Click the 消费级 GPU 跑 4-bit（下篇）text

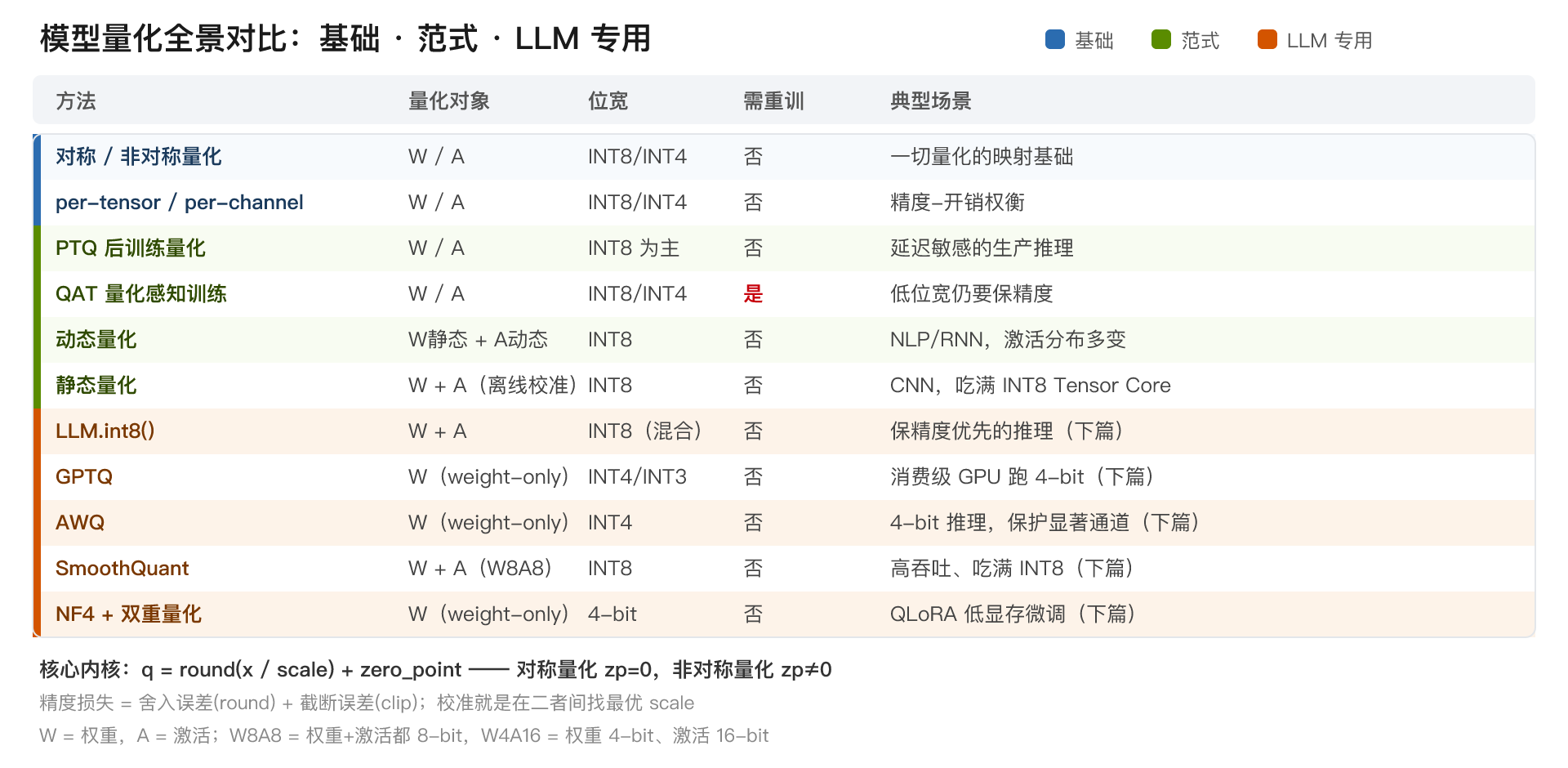pos(1022,476)
